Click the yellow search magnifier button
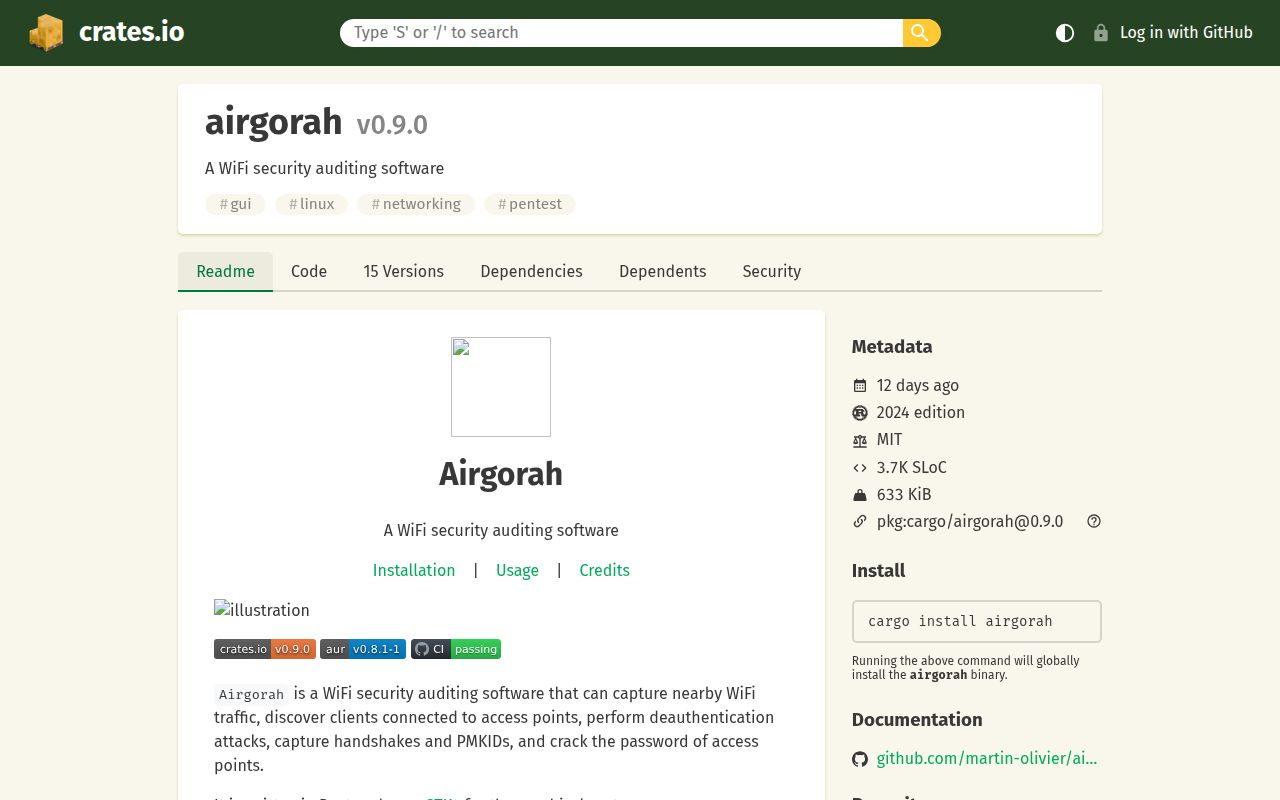This screenshot has width=1280, height=800. tap(921, 33)
